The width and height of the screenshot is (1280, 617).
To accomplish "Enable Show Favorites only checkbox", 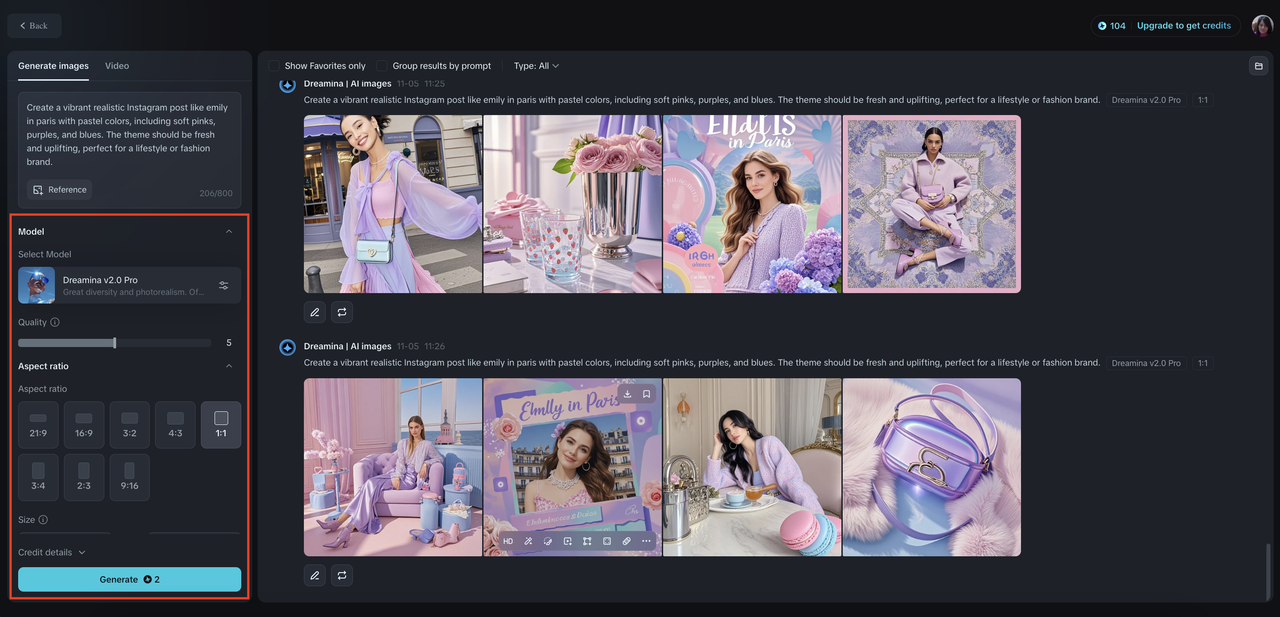I will (x=274, y=66).
